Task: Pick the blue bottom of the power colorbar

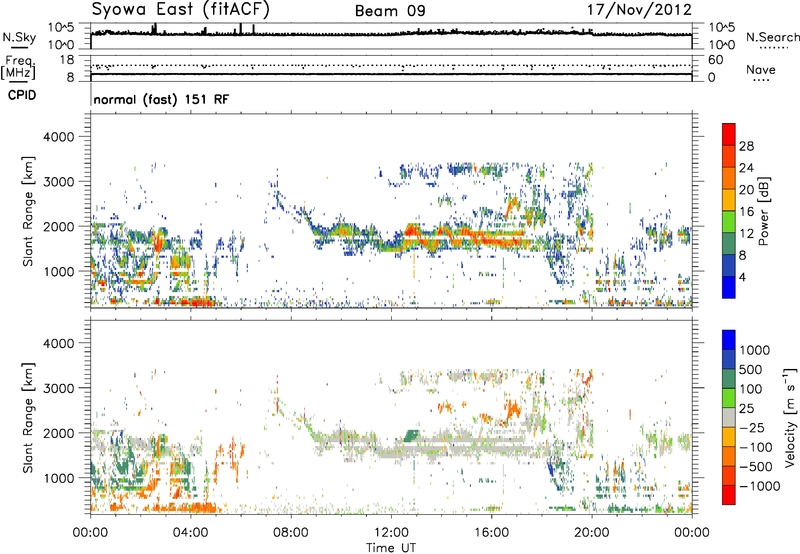Action: (x=729, y=287)
